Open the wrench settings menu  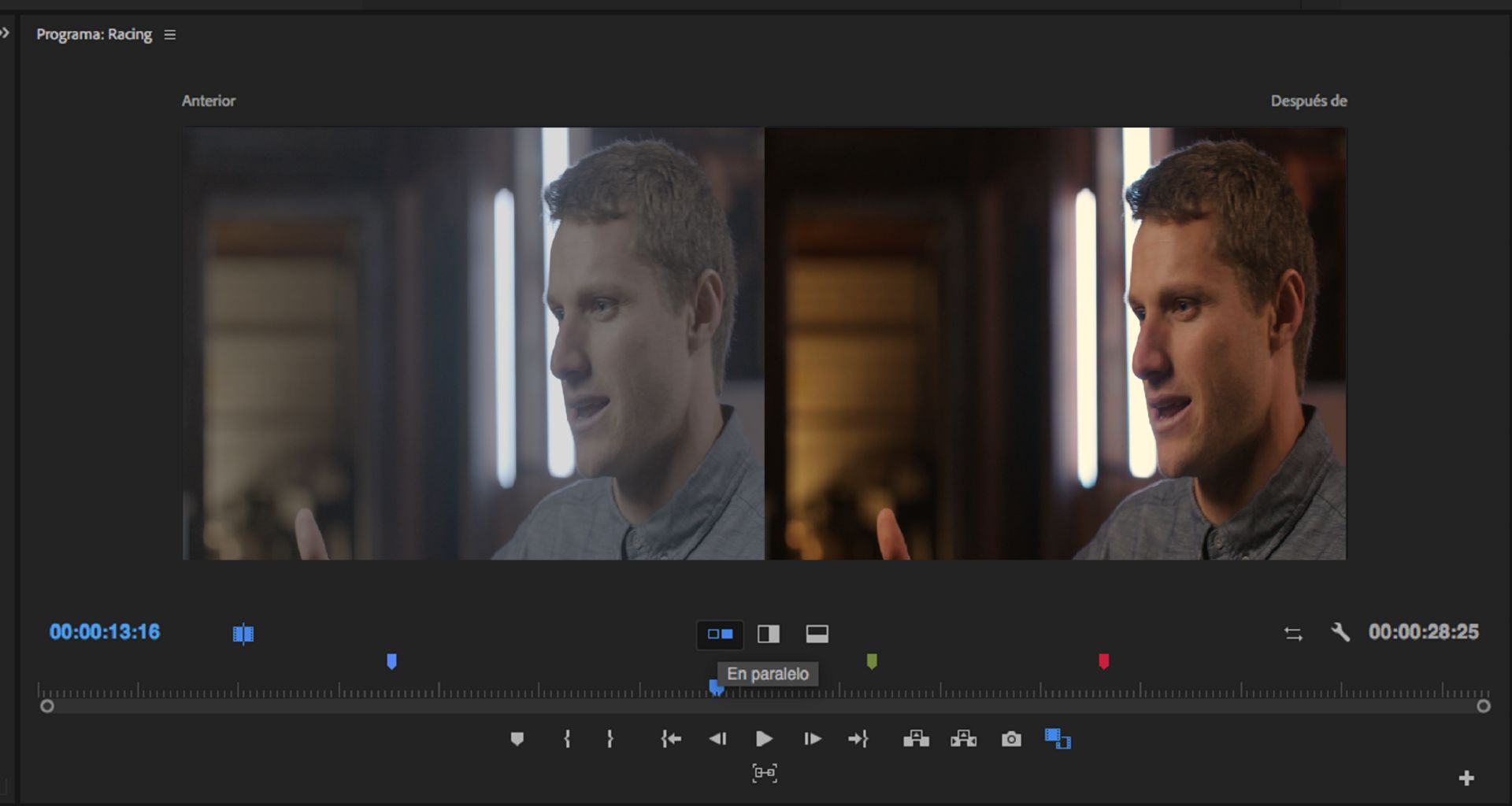(1340, 632)
